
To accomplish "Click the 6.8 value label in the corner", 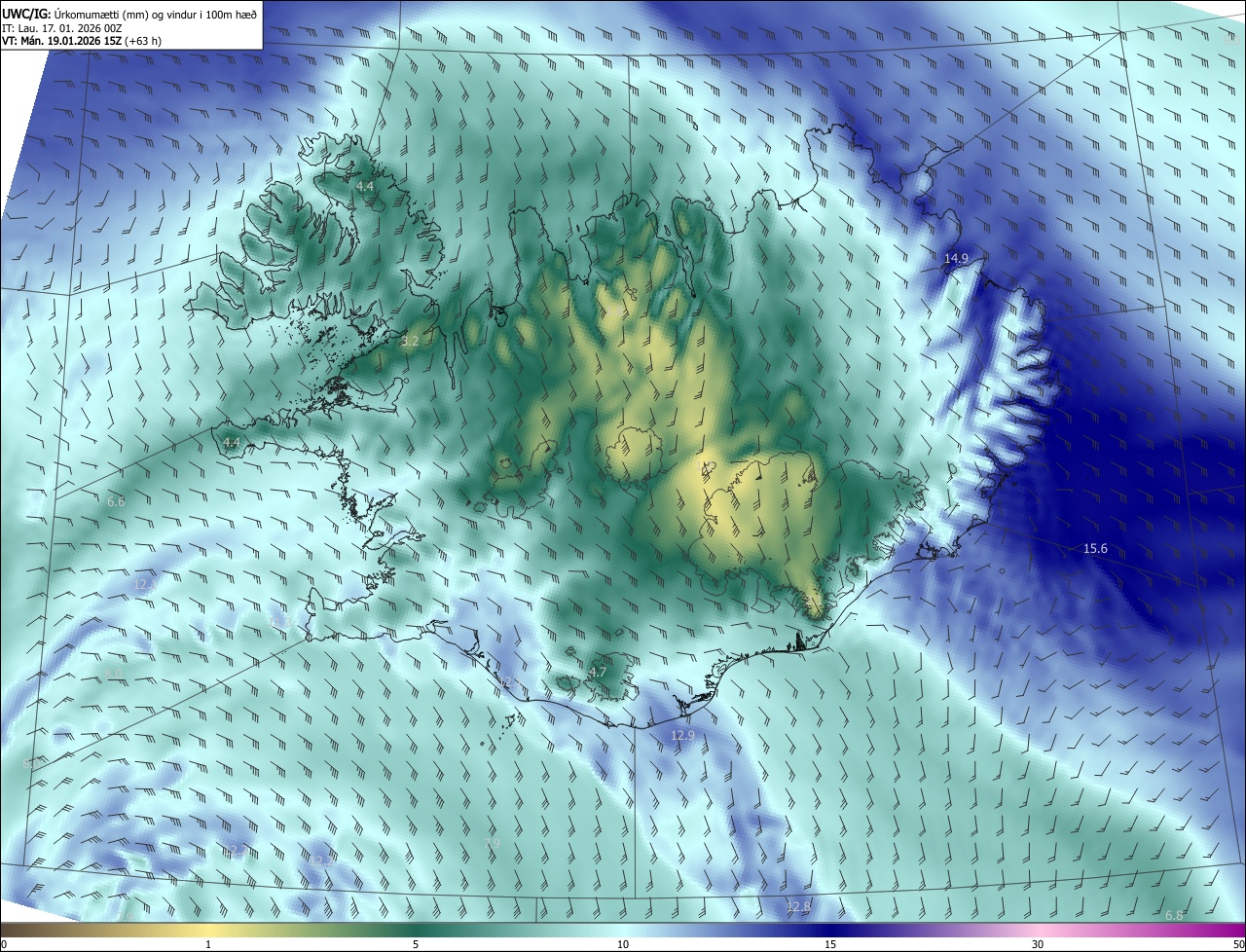I will click(x=1174, y=915).
